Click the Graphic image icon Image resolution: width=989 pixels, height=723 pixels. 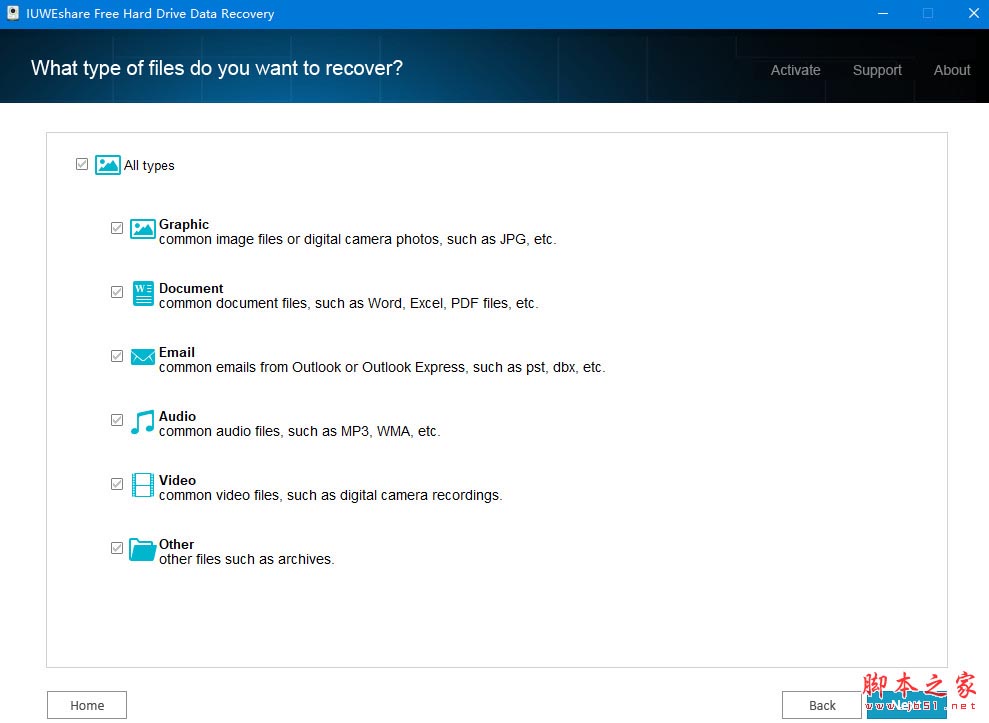[142, 228]
